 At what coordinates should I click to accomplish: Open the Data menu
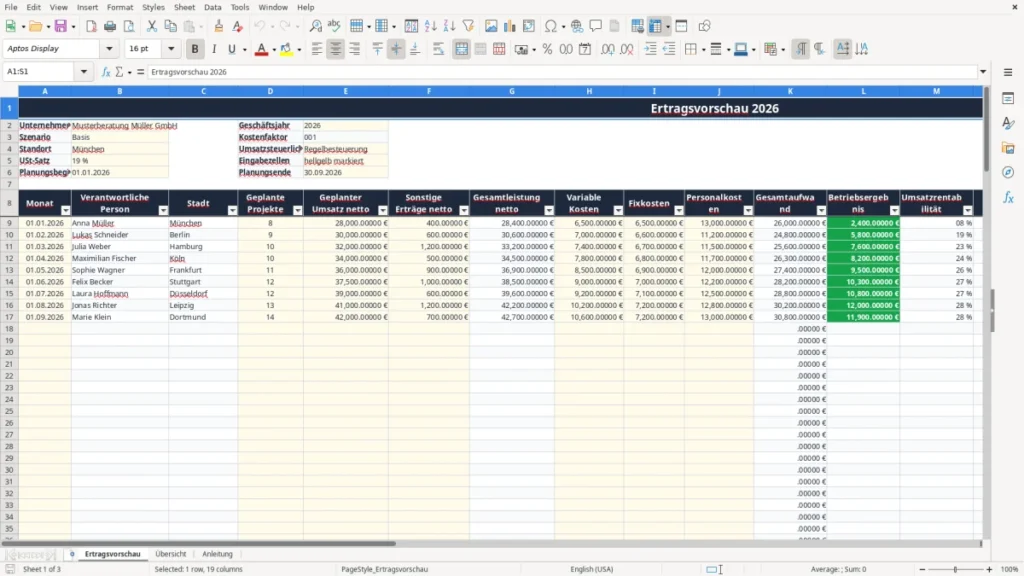[212, 7]
